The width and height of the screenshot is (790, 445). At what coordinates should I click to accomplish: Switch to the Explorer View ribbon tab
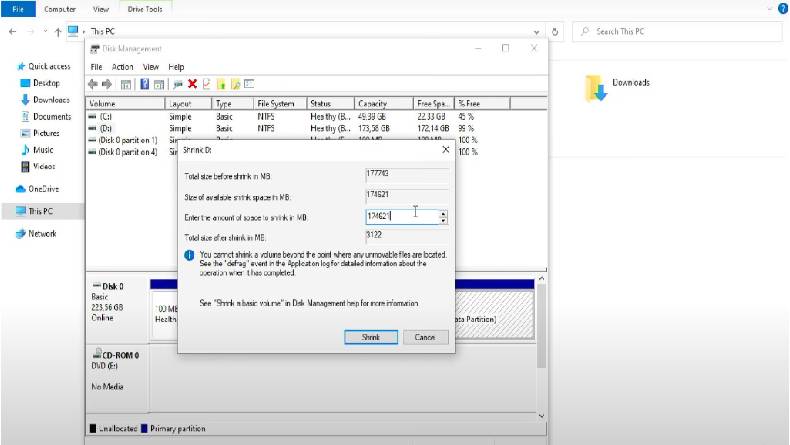pos(101,9)
